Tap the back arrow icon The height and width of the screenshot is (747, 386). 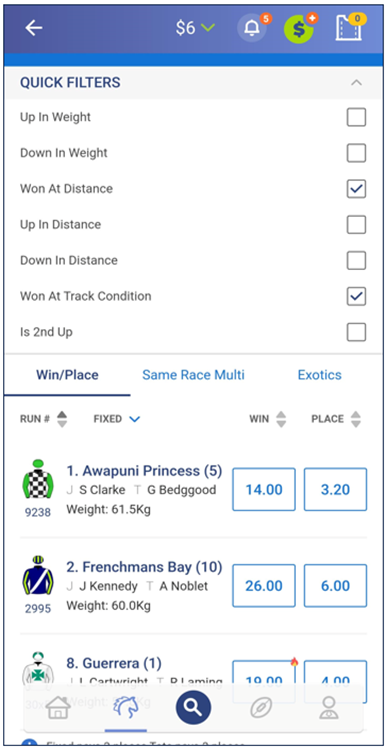click(x=34, y=28)
